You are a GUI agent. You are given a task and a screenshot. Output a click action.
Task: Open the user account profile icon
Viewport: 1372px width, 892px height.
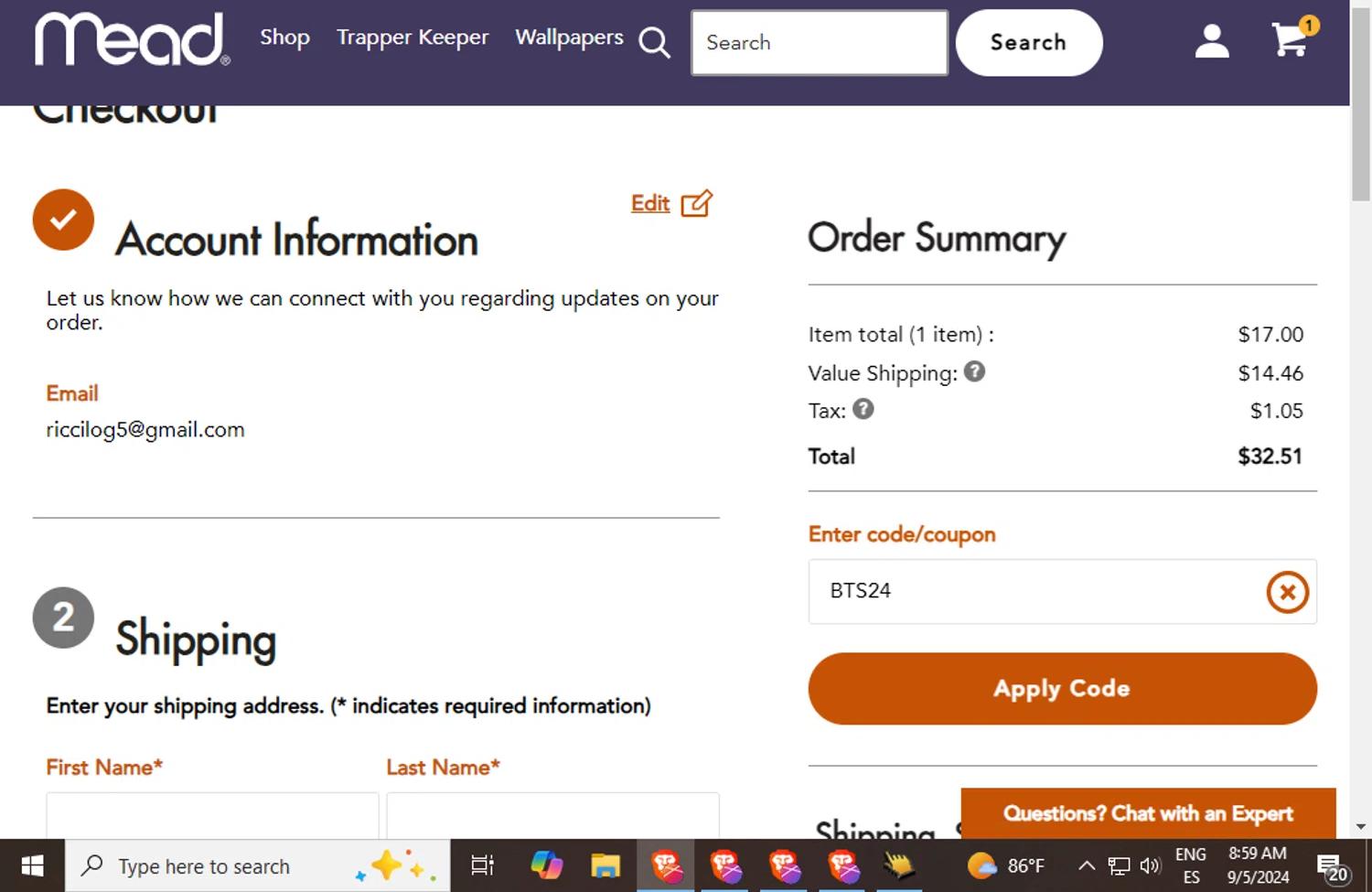(x=1211, y=41)
